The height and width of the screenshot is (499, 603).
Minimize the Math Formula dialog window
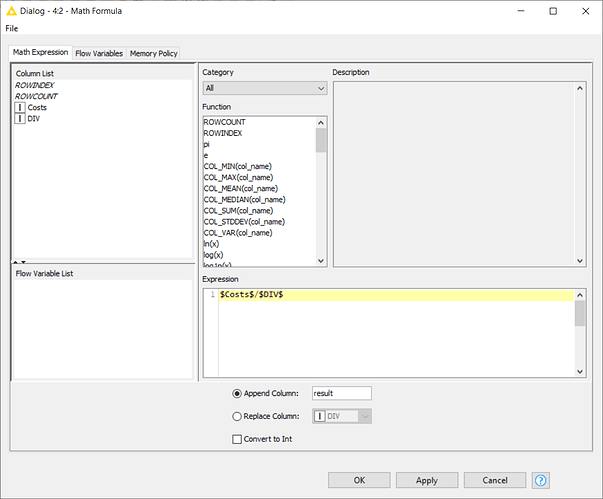[521, 11]
